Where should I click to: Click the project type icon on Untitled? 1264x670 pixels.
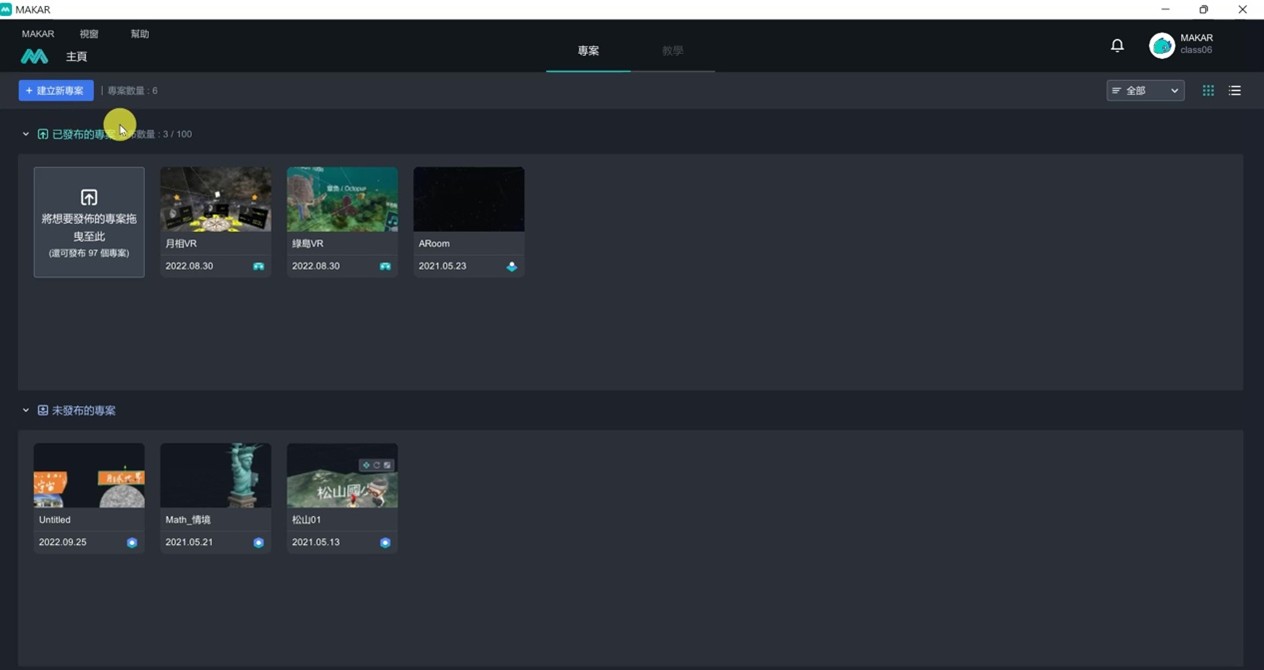(x=132, y=542)
